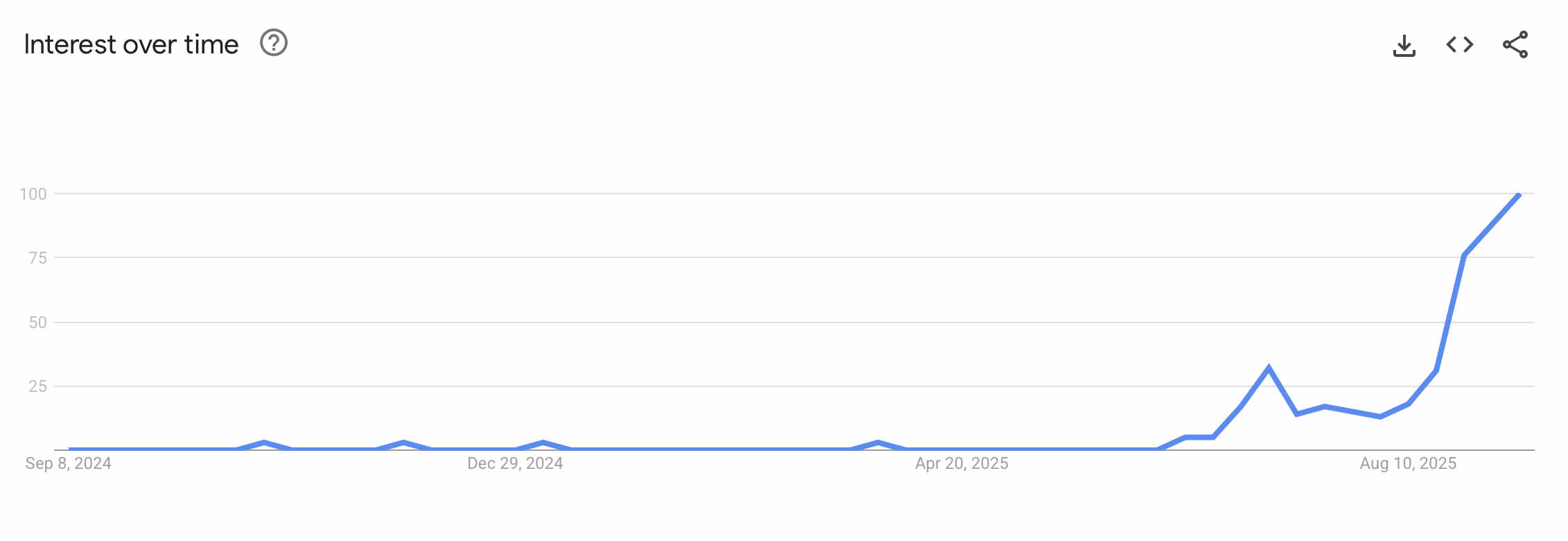Click the dip on the line before Aug 10, 2025

click(1380, 416)
